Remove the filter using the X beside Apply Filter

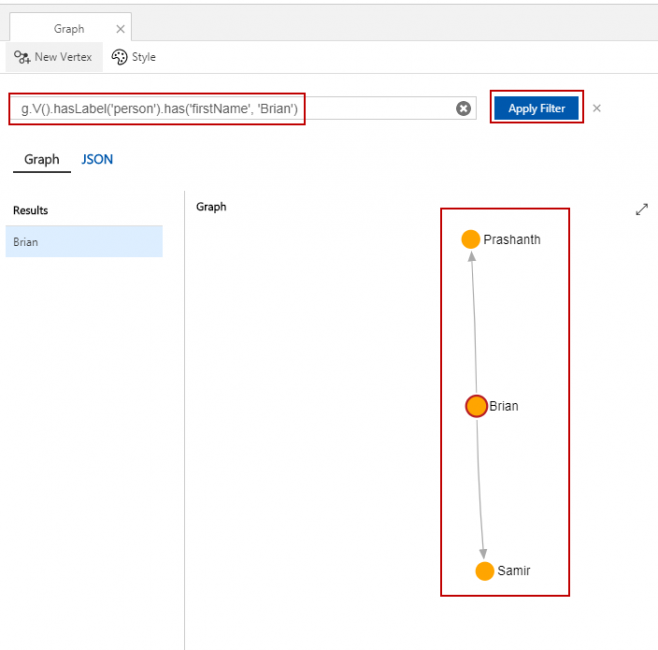(597, 108)
